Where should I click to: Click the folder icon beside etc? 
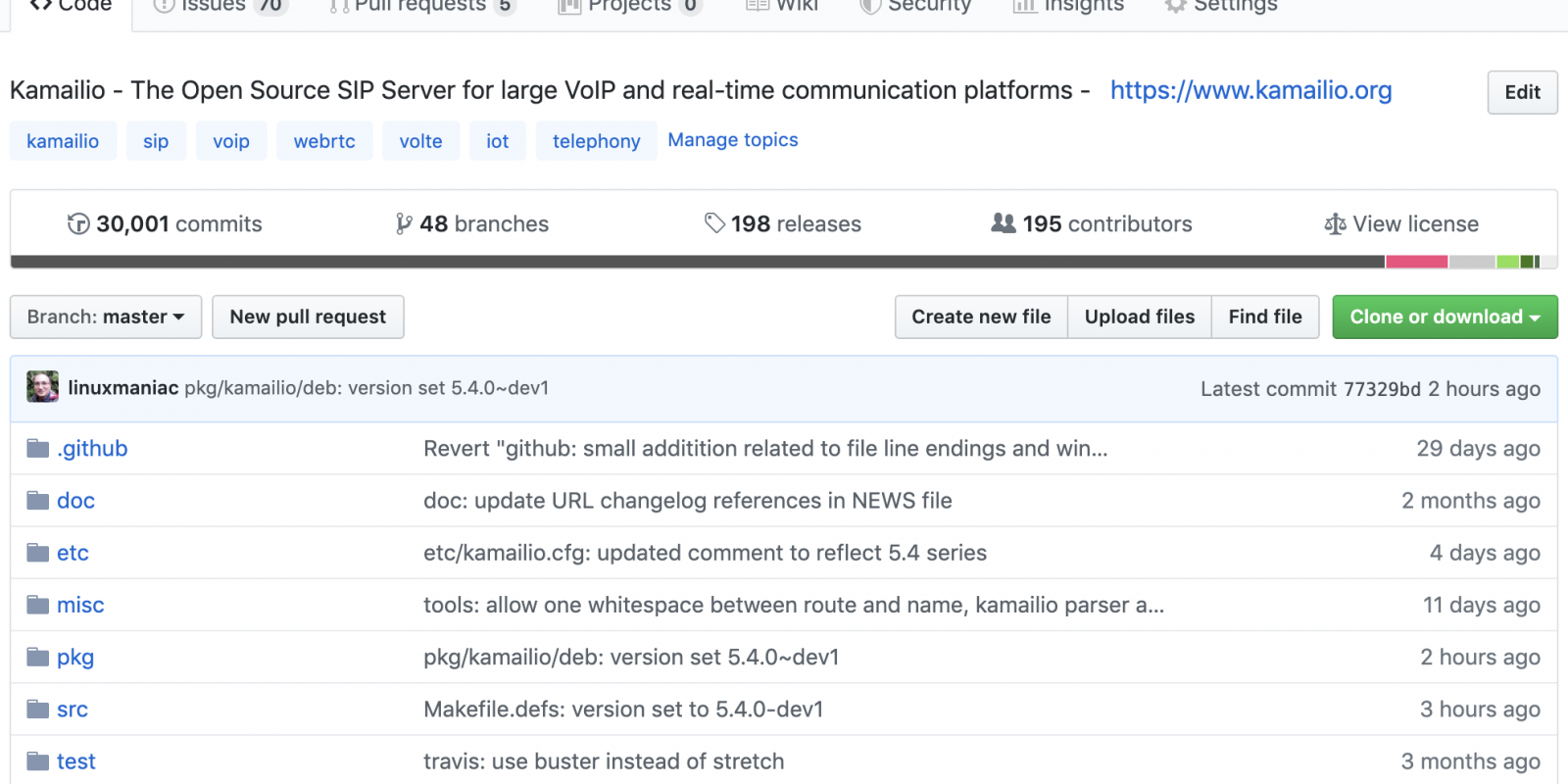(38, 553)
